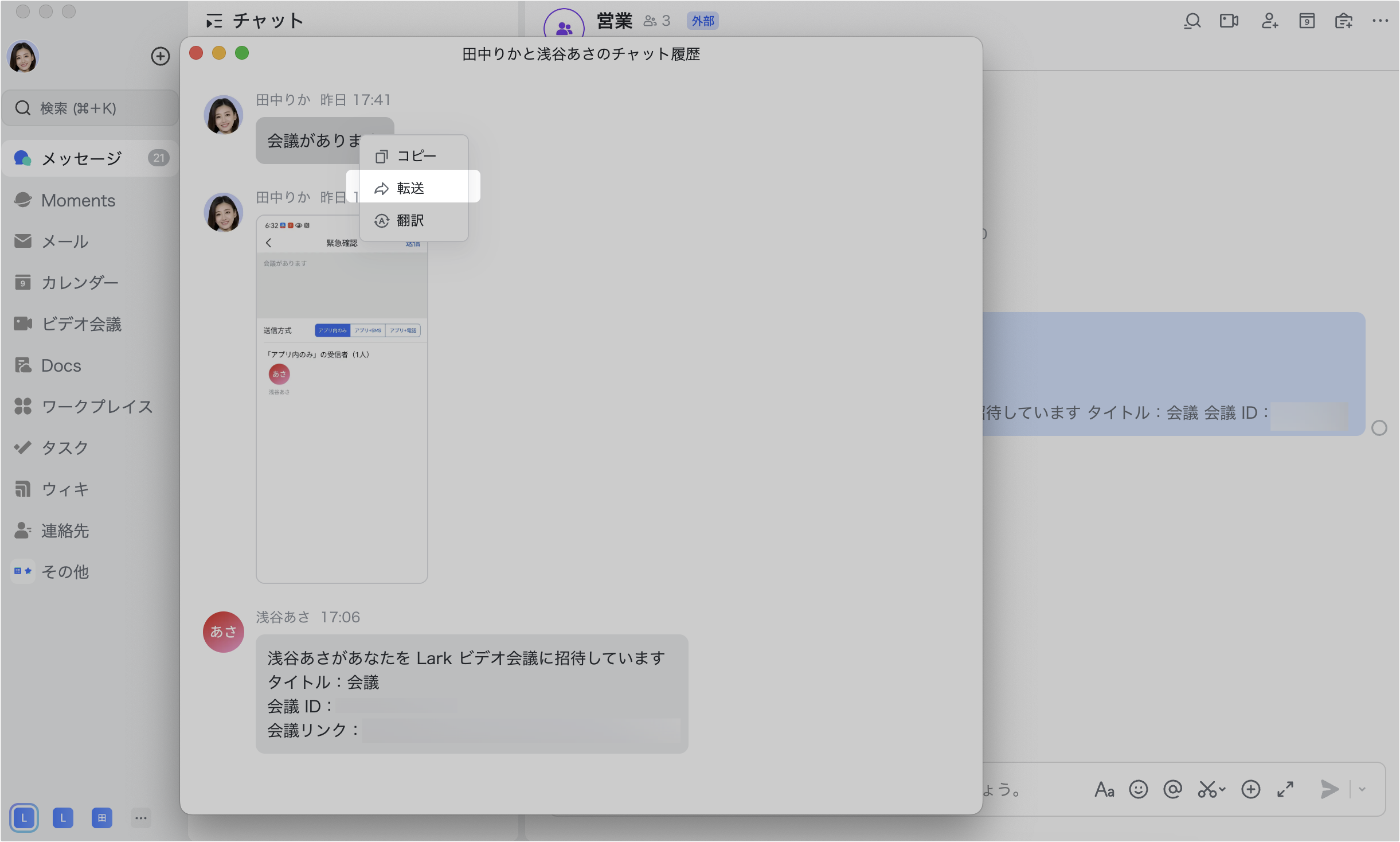1400x842 pixels.
Task: Add member icon in 営業 chat header
Action: coord(1269,21)
